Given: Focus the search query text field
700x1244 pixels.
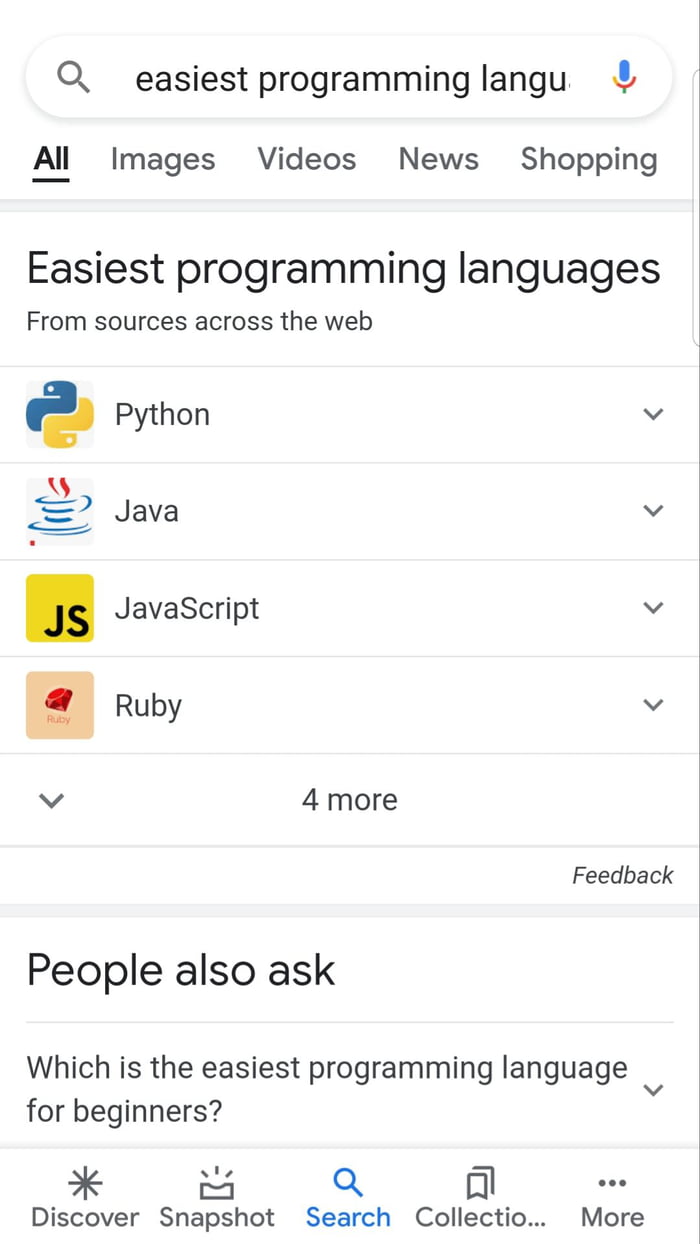Looking at the screenshot, I should click(352, 78).
